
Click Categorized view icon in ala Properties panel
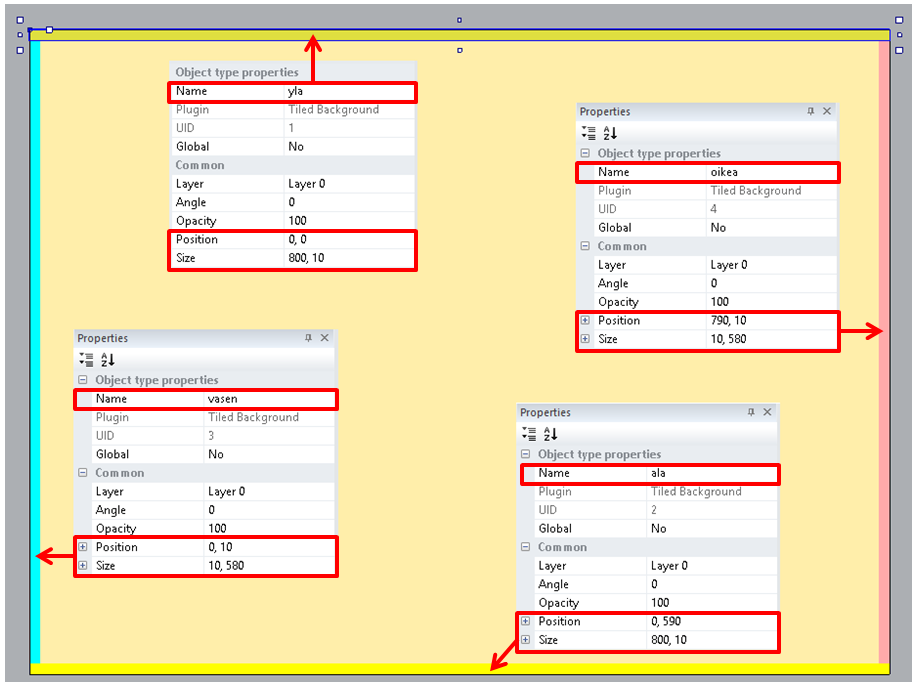point(529,434)
